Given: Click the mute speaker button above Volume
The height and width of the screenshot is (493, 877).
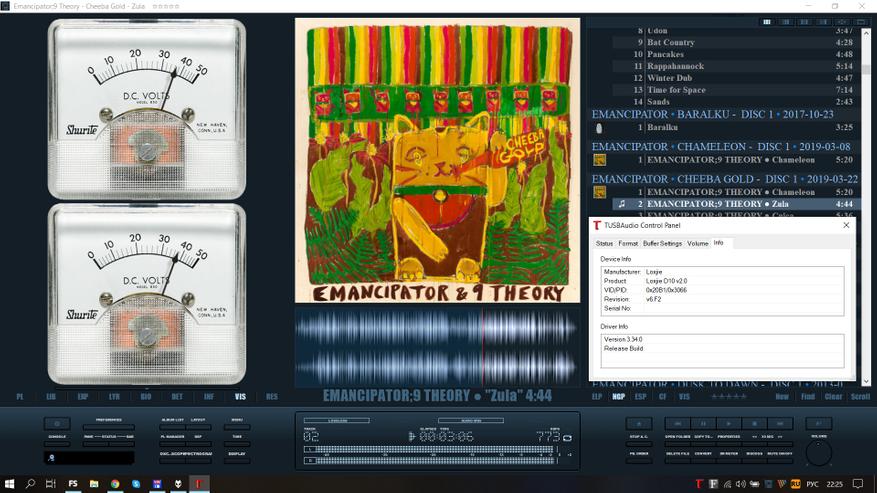Looking at the screenshot, I should pos(819,423).
